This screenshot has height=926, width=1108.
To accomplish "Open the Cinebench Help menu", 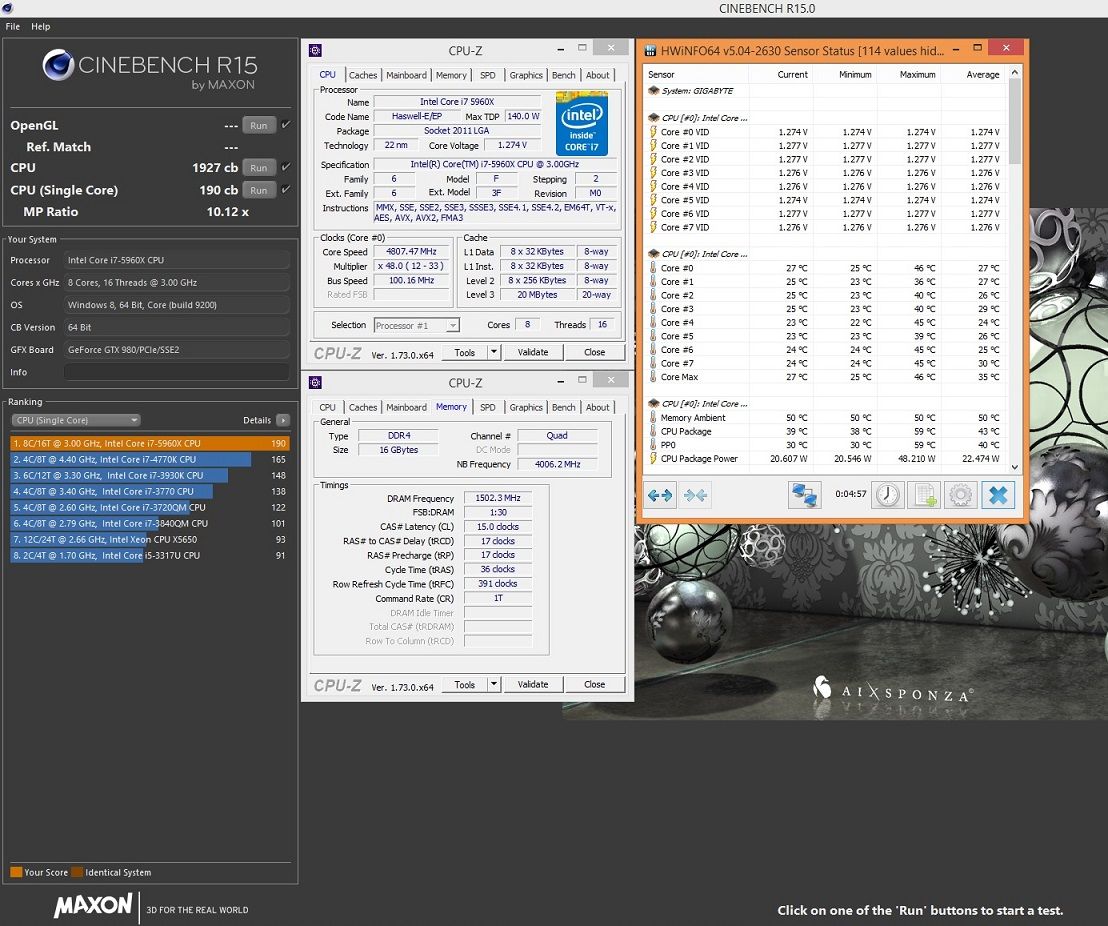I will (40, 26).
